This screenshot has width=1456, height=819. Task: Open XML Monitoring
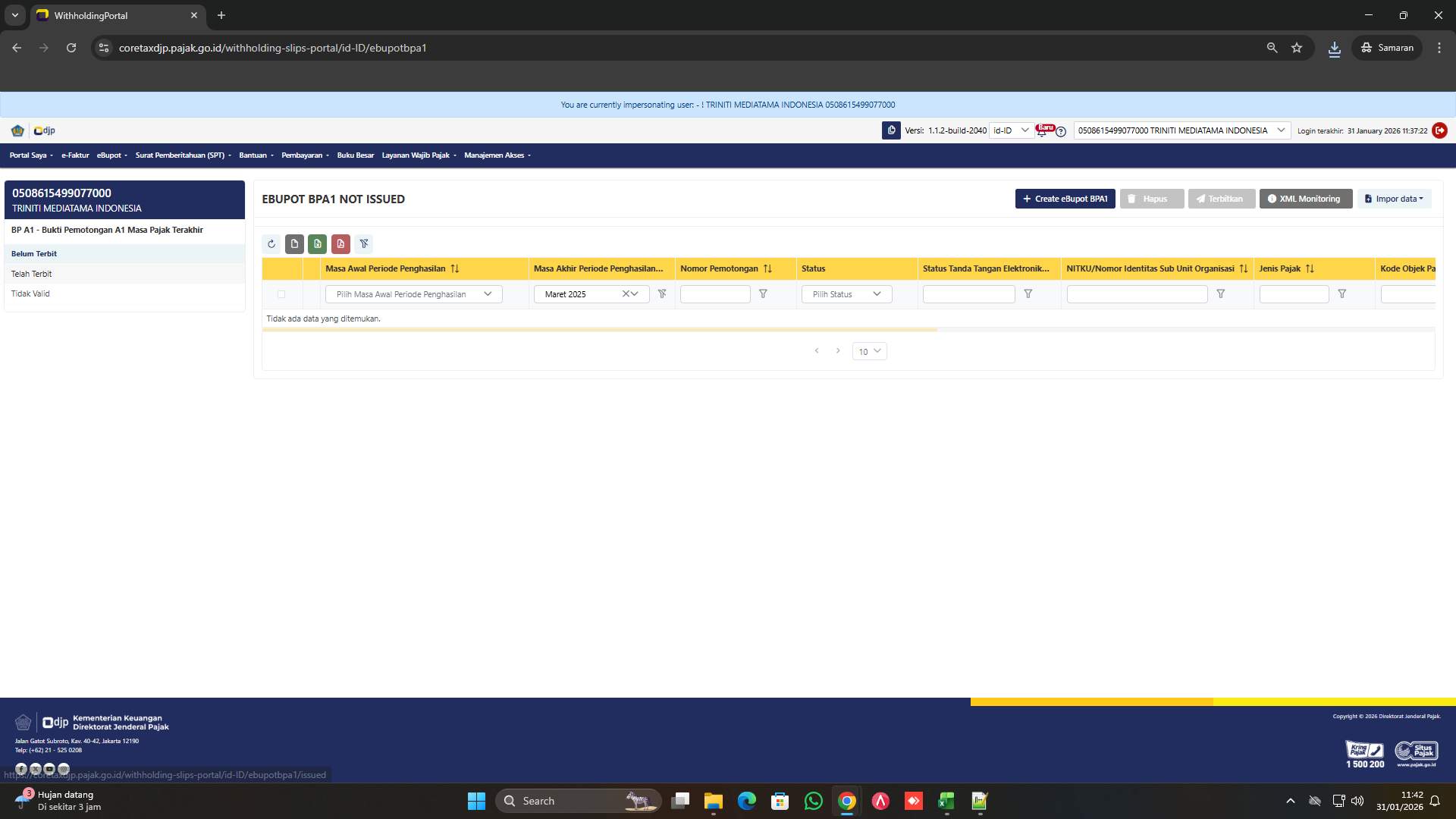1305,199
